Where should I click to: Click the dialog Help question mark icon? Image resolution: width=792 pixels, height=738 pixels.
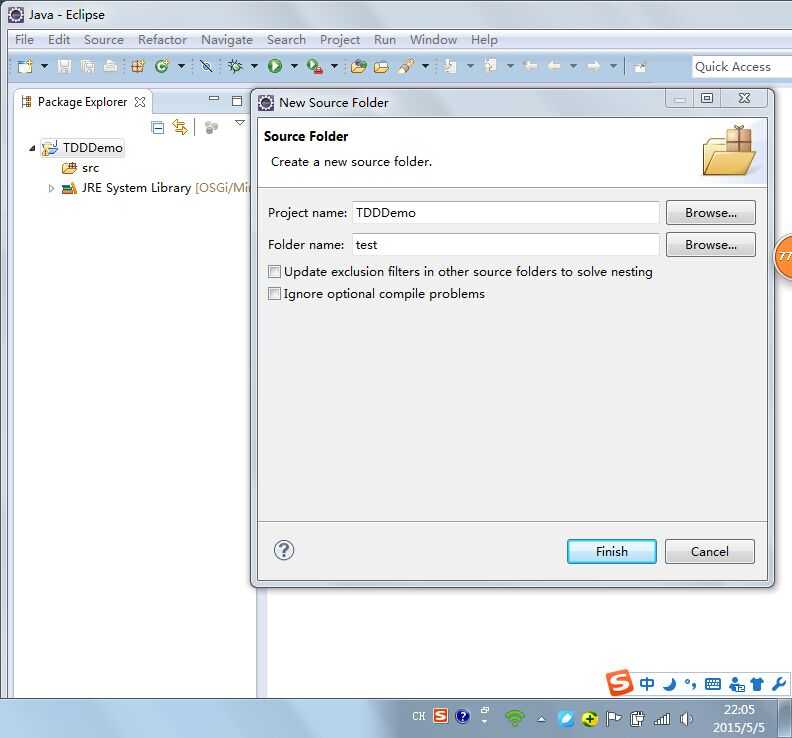tap(284, 550)
